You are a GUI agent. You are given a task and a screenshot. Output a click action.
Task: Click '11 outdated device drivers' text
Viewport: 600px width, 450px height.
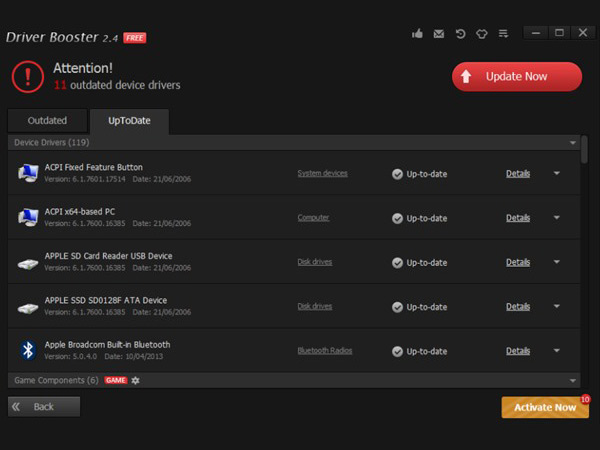117,85
